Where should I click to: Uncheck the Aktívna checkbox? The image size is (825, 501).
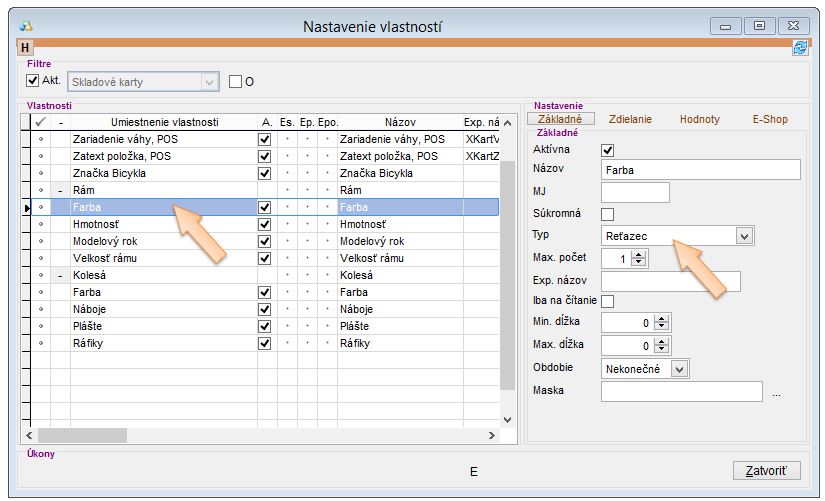click(607, 150)
